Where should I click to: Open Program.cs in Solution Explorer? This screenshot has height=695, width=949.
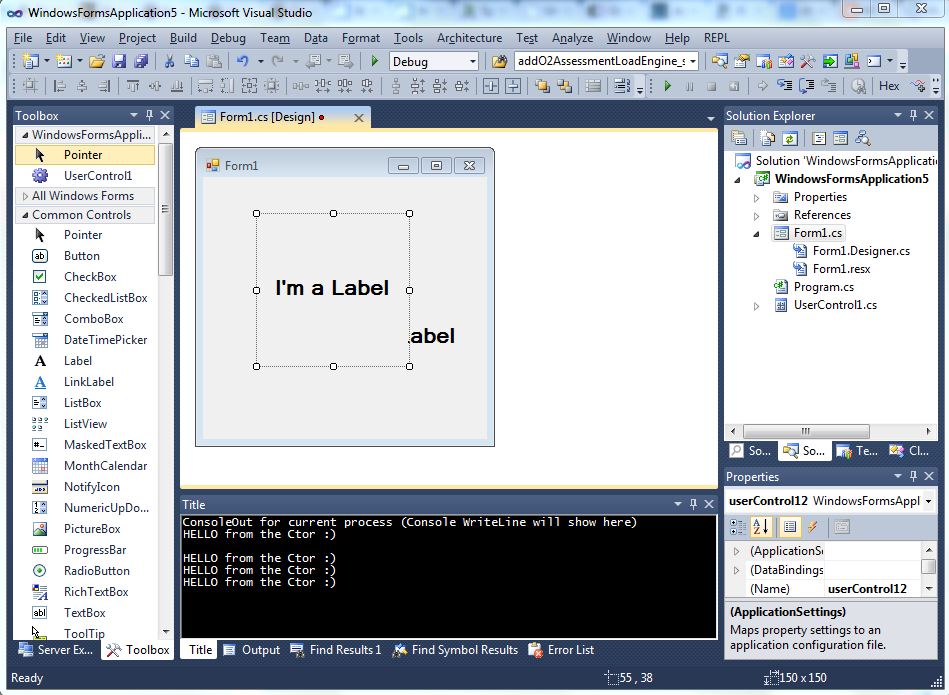[x=824, y=287]
